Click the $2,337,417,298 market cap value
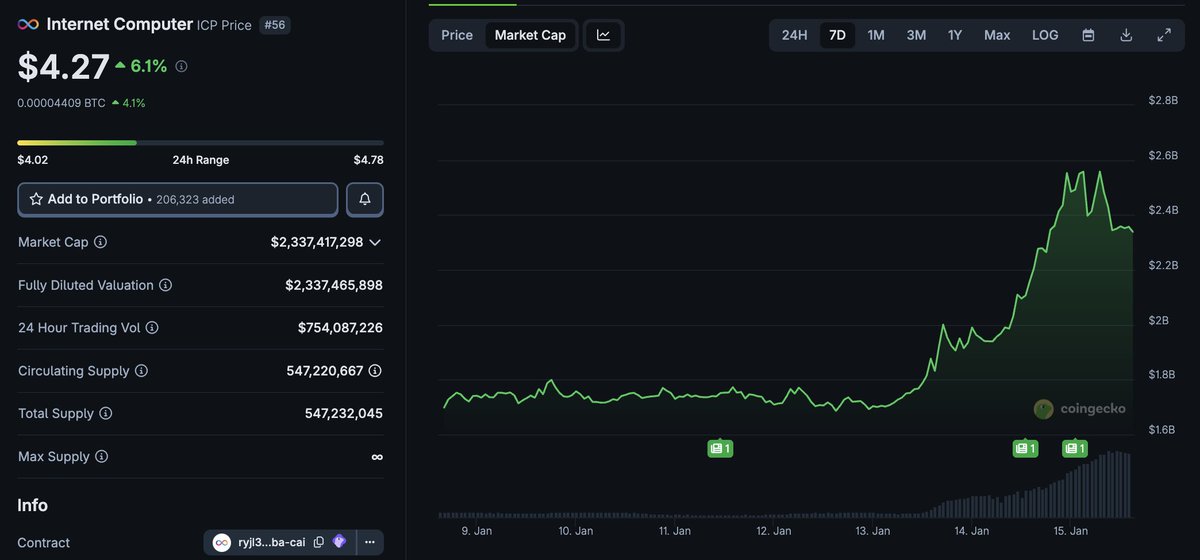Viewport: 1200px width, 560px height. [x=317, y=242]
